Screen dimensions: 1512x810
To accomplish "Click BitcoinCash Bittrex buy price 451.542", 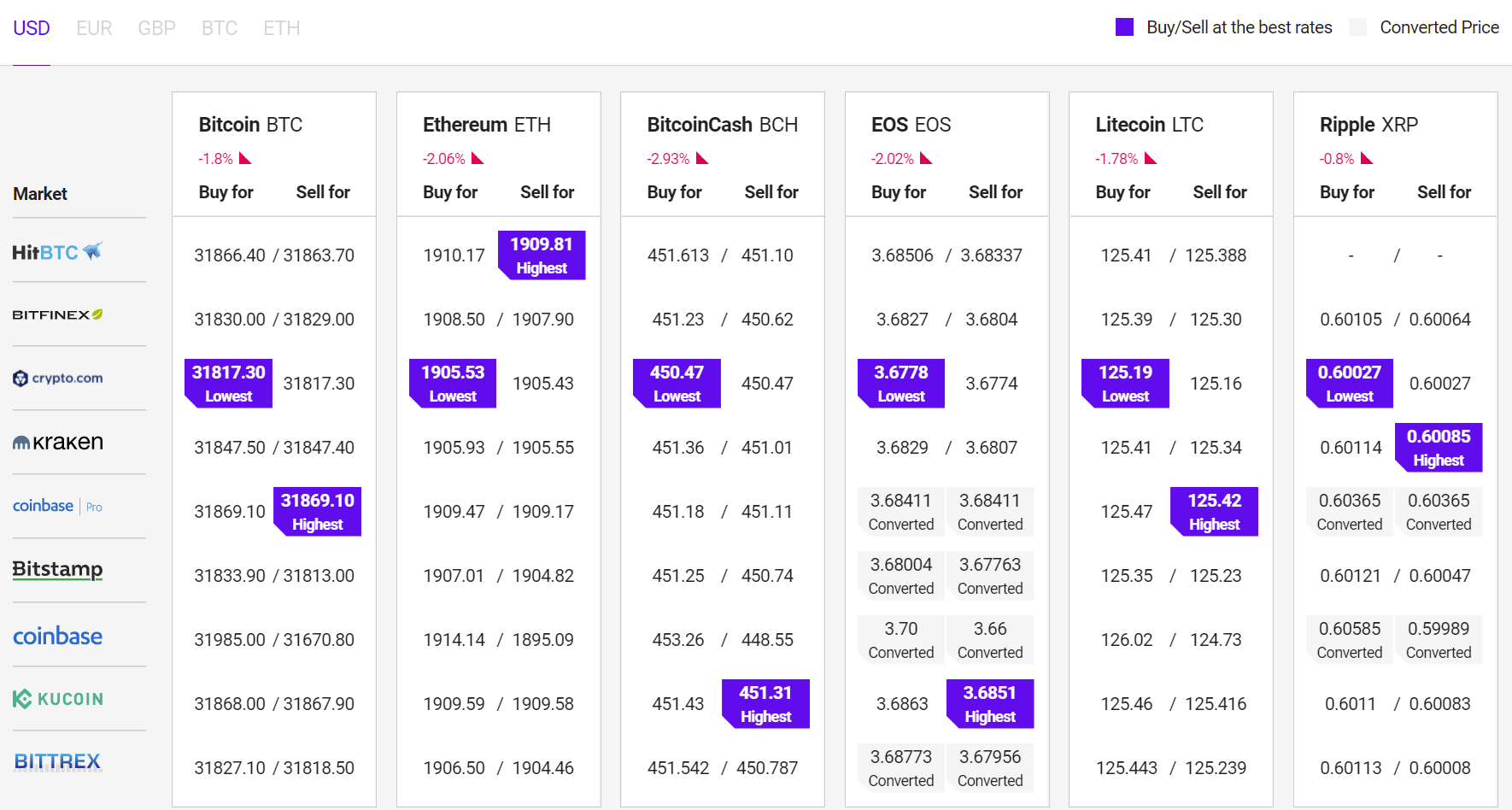I will tap(678, 768).
